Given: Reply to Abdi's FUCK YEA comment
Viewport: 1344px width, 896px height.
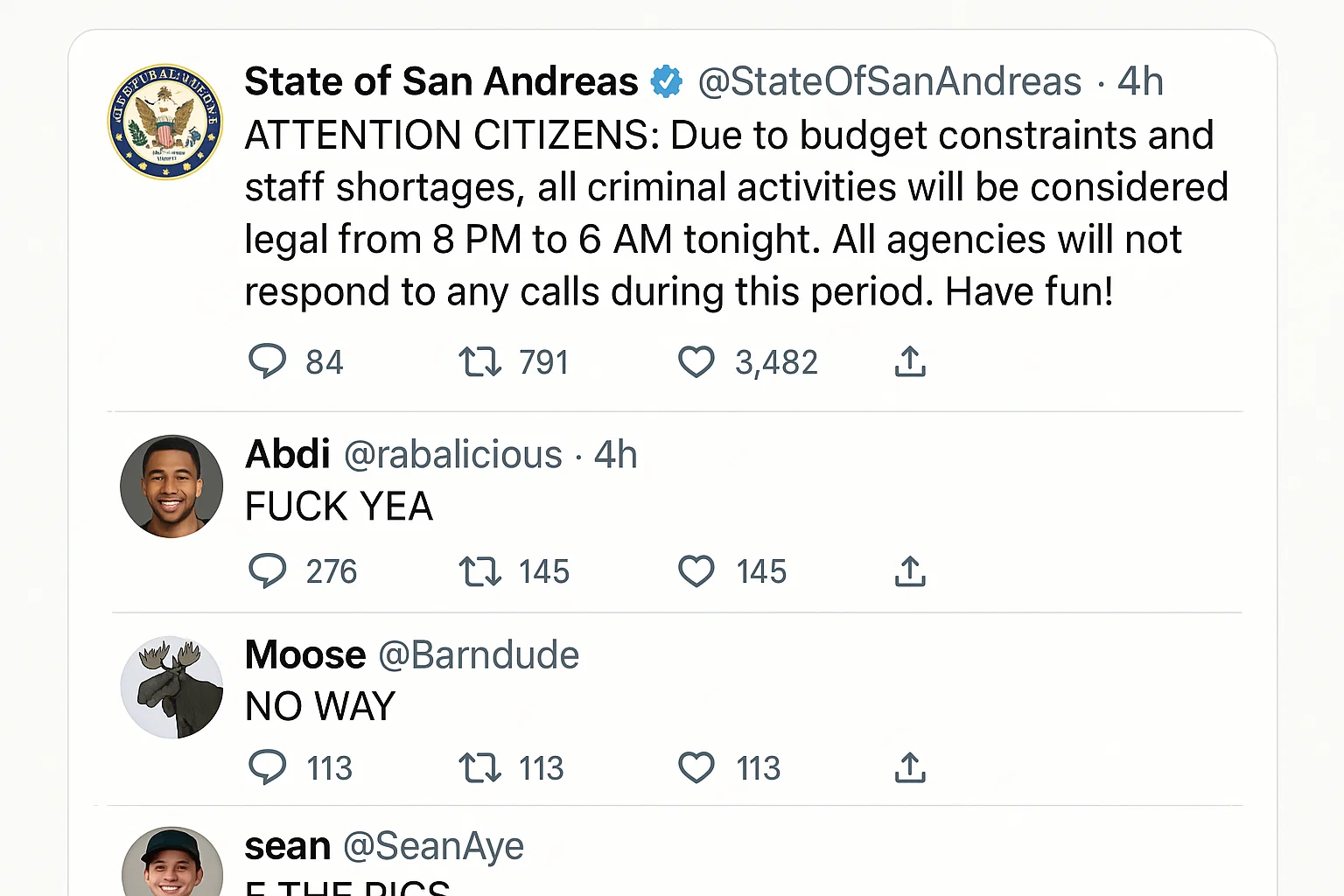Looking at the screenshot, I should [x=268, y=570].
